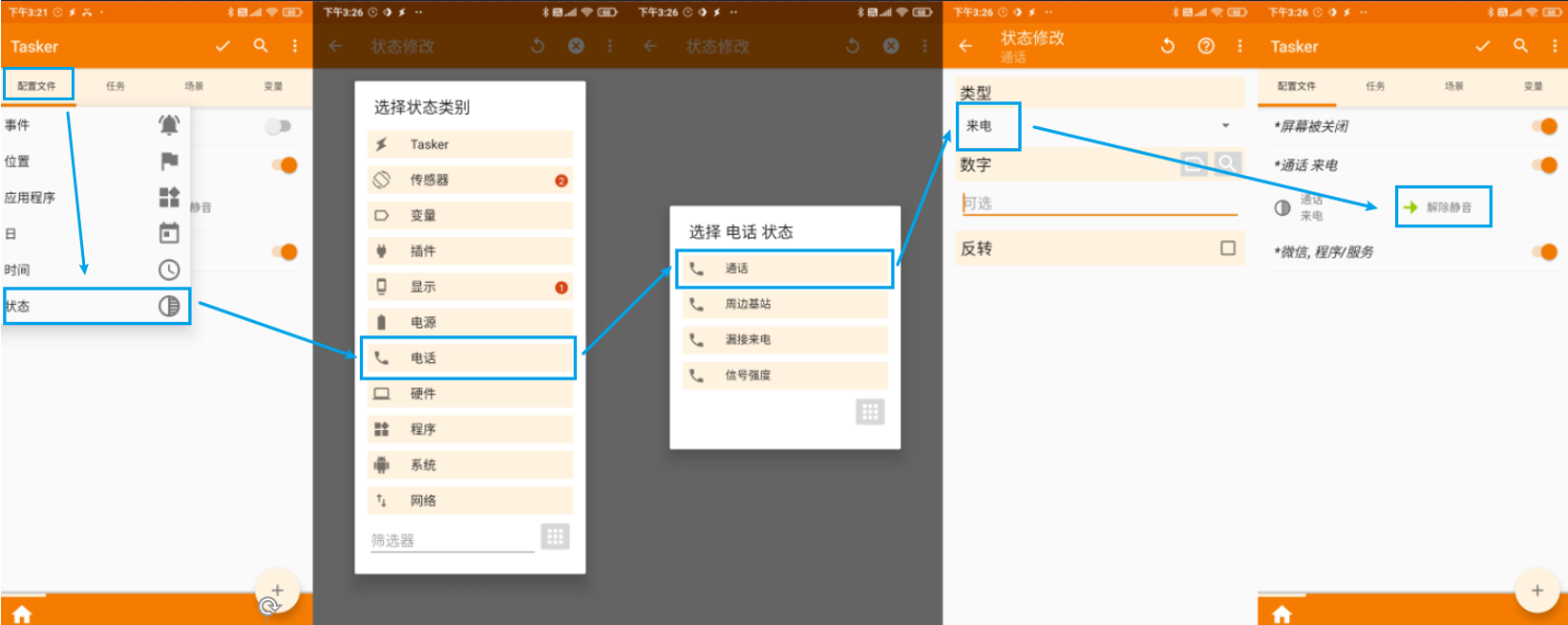Click dimmed back arrow behind 选择 电话 状态 dialog
The image size is (1568, 625).
[650, 46]
